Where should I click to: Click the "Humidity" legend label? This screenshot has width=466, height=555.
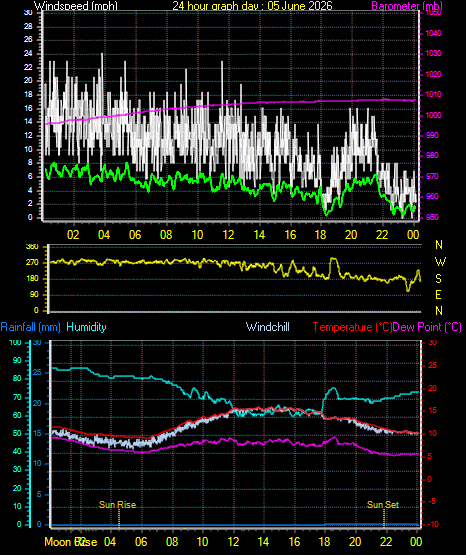(x=86, y=327)
